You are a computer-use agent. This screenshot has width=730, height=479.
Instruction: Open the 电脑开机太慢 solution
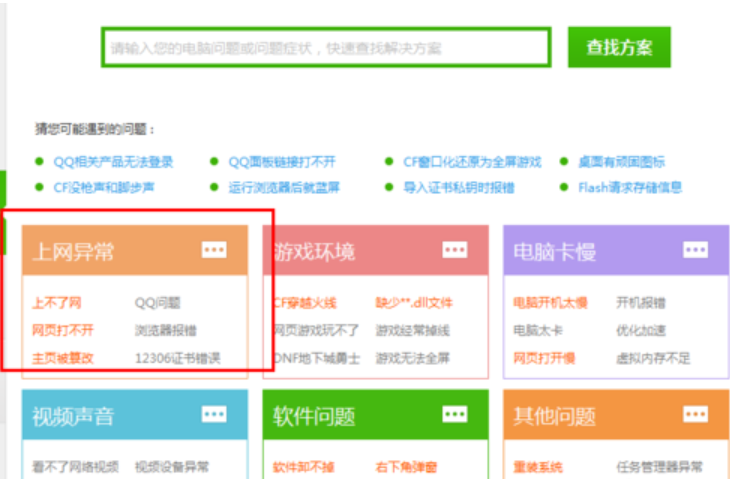550,303
